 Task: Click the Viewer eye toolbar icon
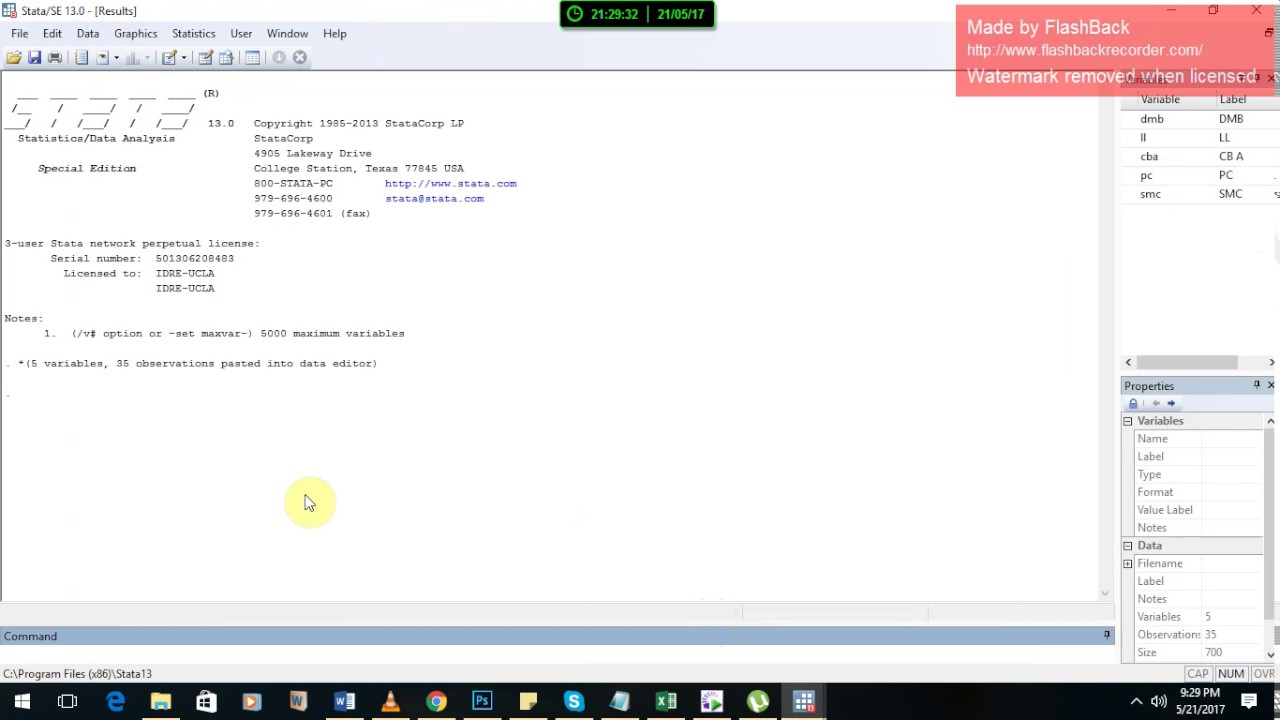102,57
